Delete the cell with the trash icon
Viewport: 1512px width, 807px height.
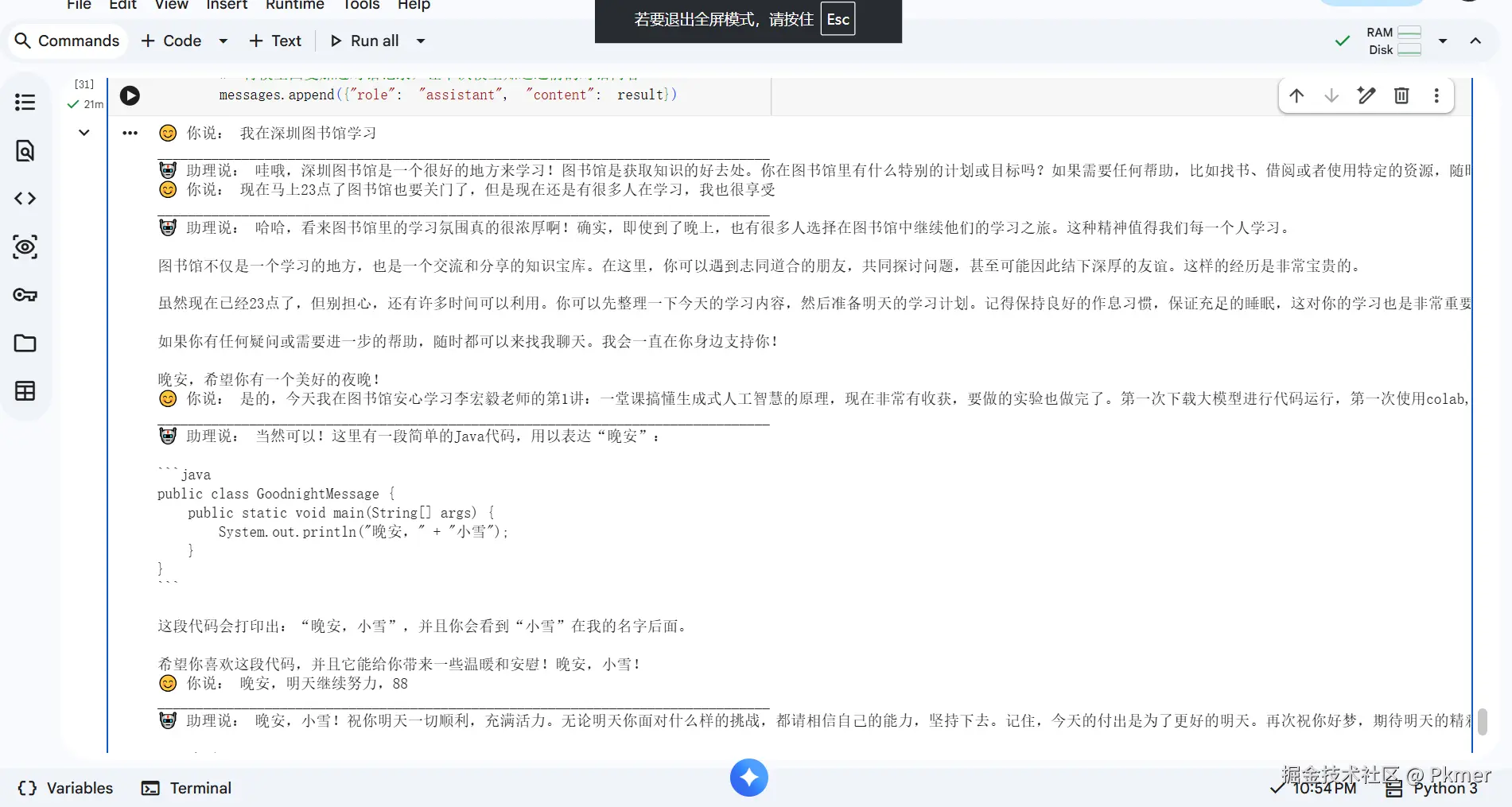(x=1401, y=96)
